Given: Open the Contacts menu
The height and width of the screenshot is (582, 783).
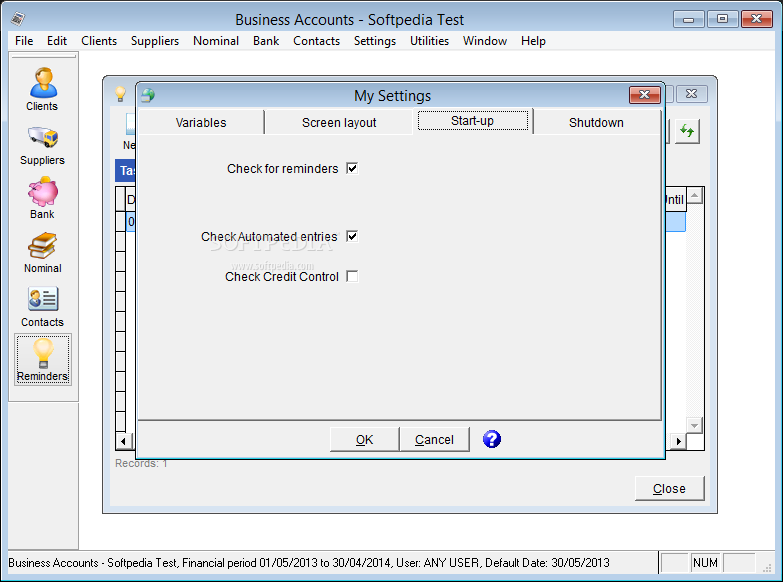Looking at the screenshot, I should click(x=316, y=41).
